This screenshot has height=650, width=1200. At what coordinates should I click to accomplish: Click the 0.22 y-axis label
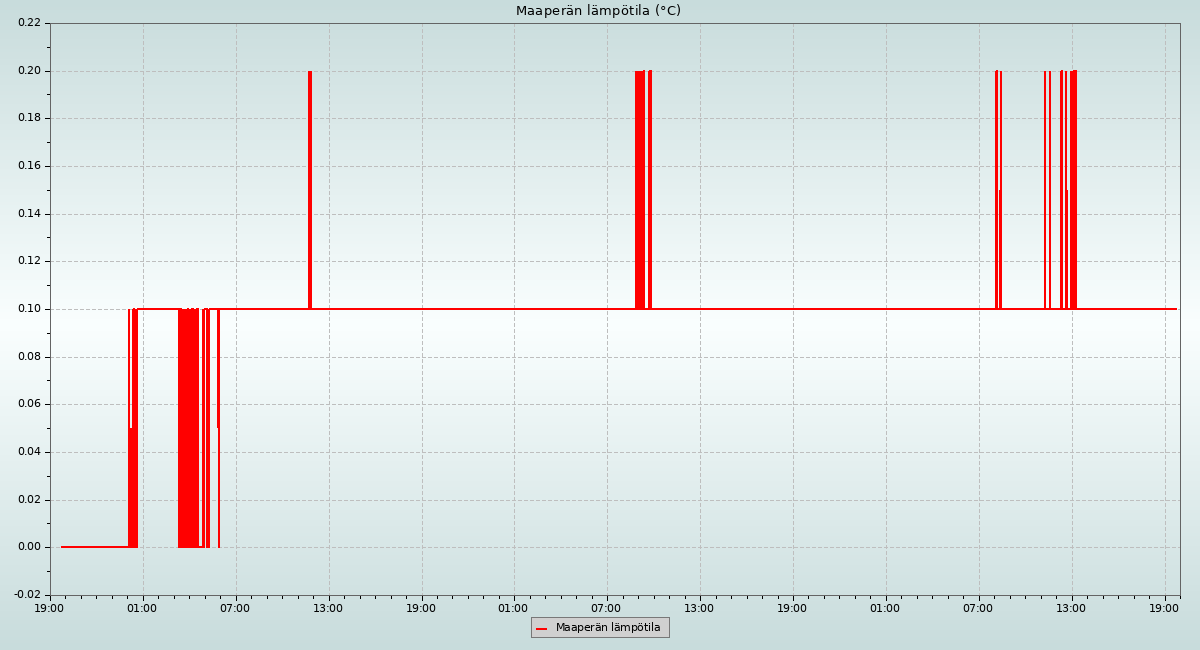pos(29,23)
